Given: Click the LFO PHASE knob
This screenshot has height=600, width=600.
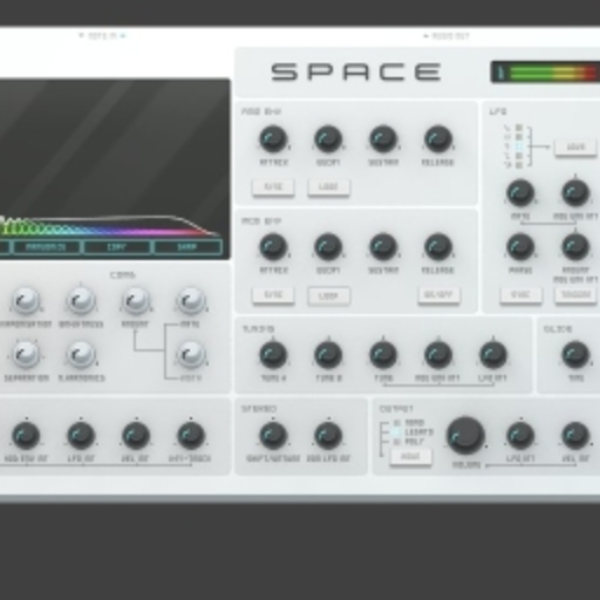Looking at the screenshot, I should (x=520, y=247).
